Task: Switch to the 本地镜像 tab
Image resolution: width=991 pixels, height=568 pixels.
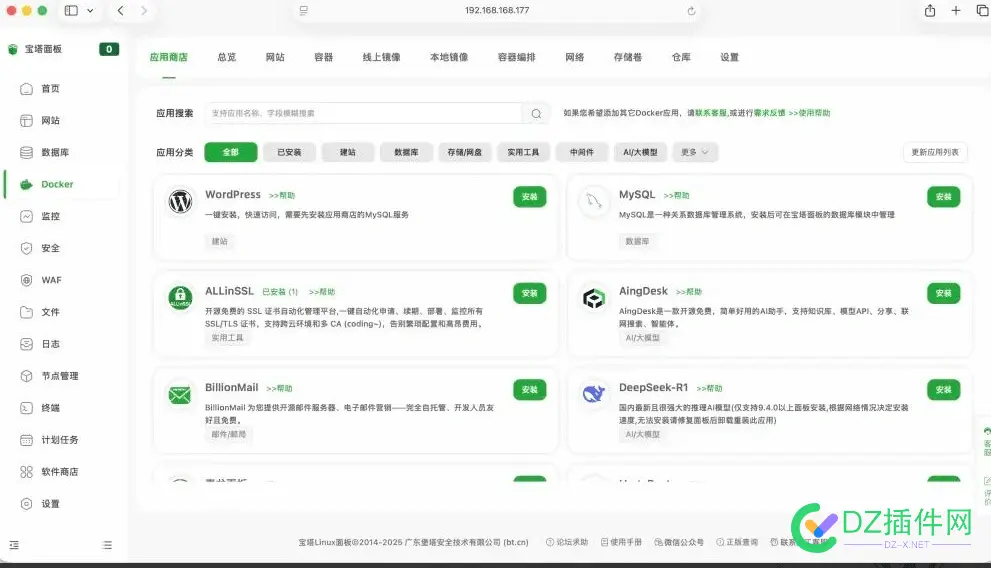Action: click(449, 57)
